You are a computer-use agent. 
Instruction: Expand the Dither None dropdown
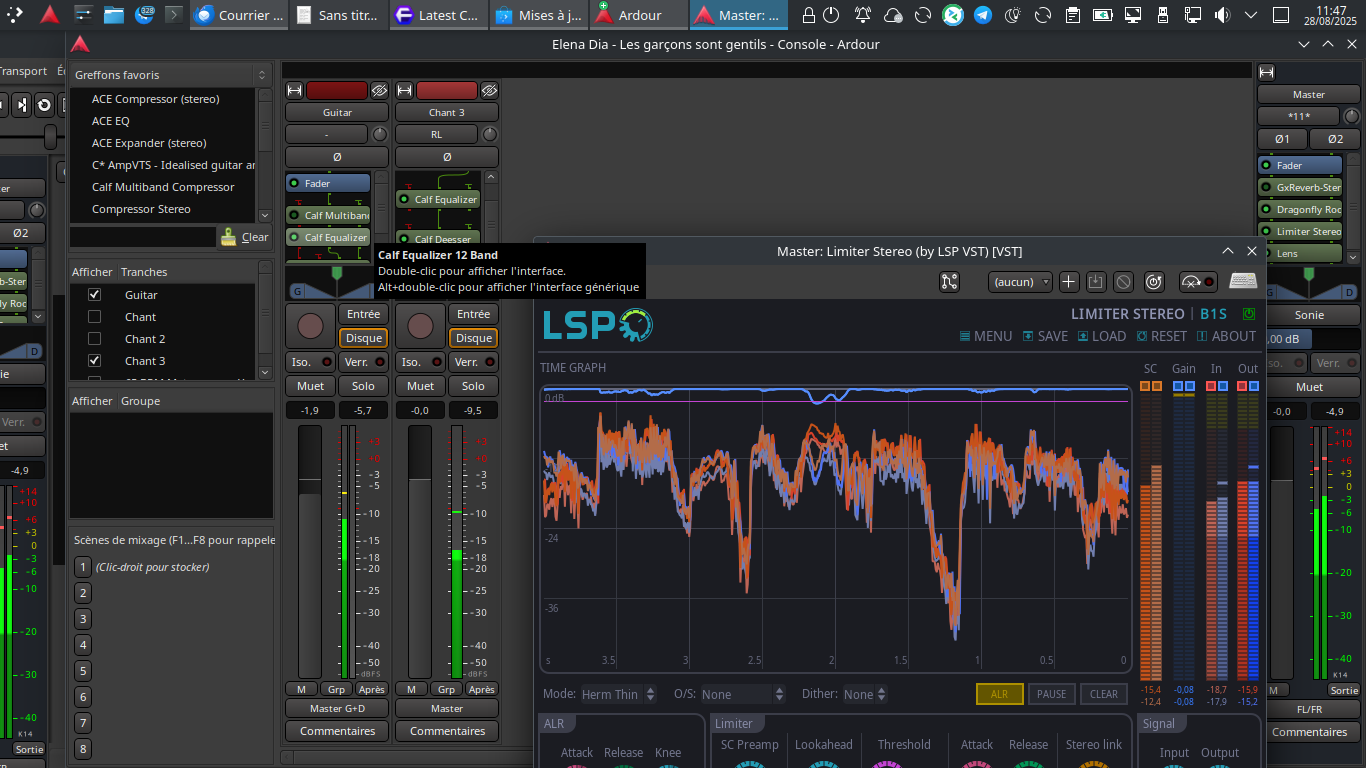click(x=865, y=694)
